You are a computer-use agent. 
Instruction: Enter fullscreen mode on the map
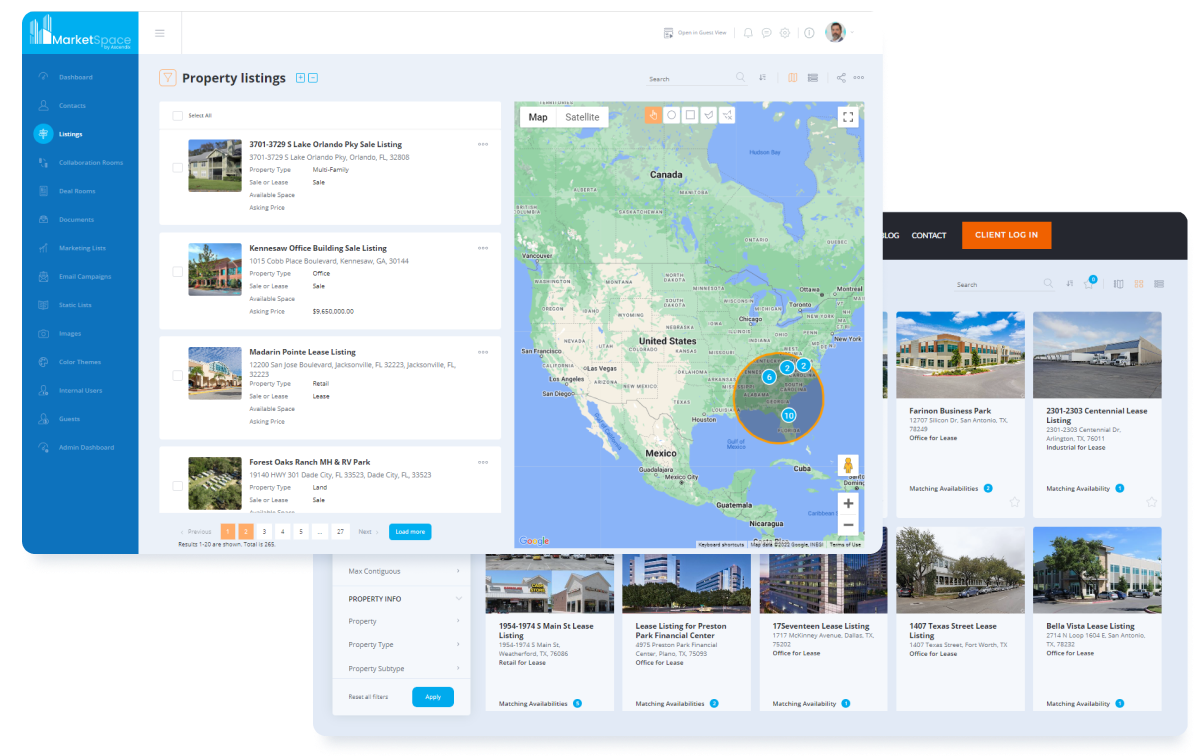pyautogui.click(x=847, y=116)
